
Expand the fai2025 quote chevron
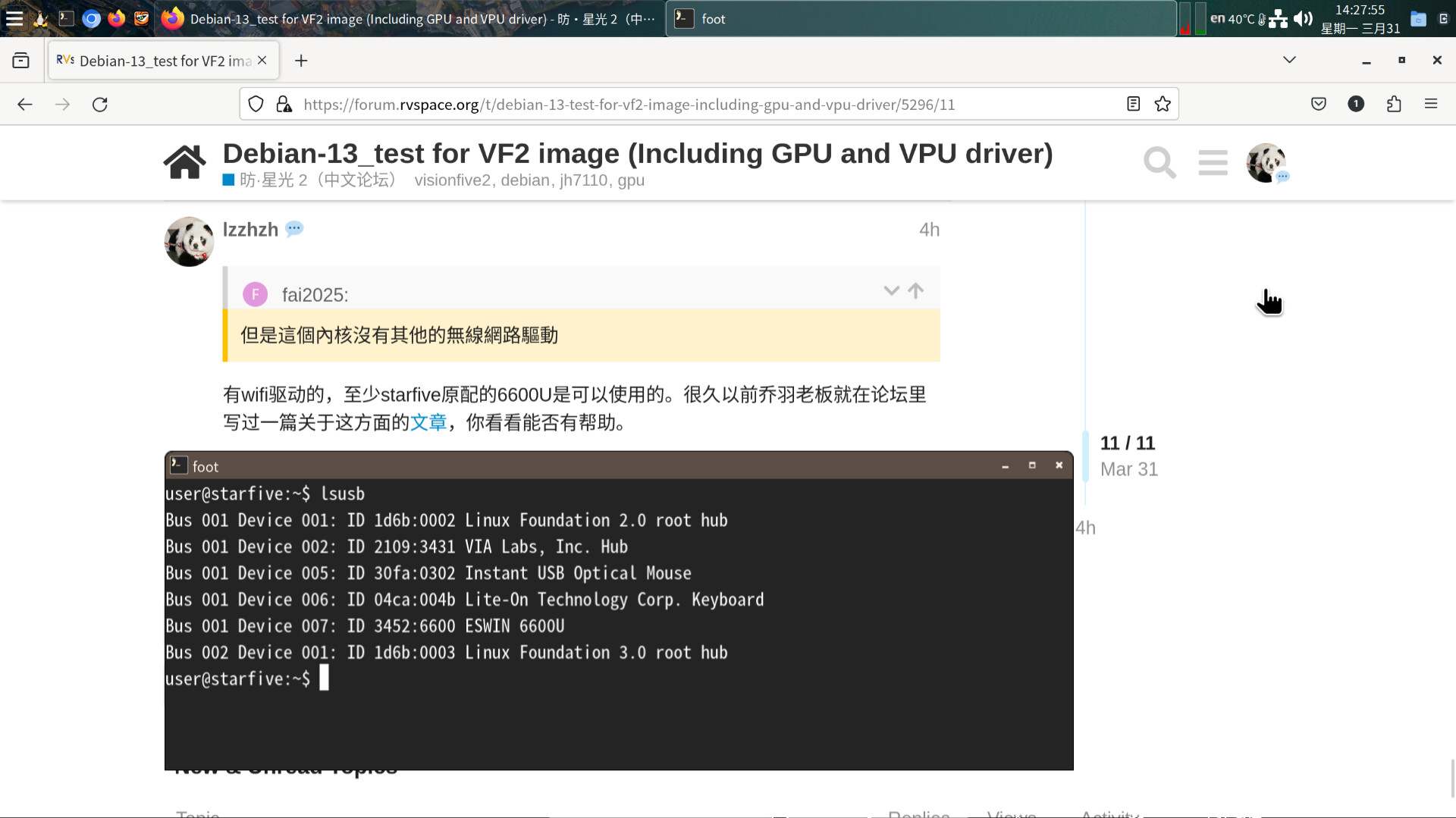pyautogui.click(x=891, y=290)
